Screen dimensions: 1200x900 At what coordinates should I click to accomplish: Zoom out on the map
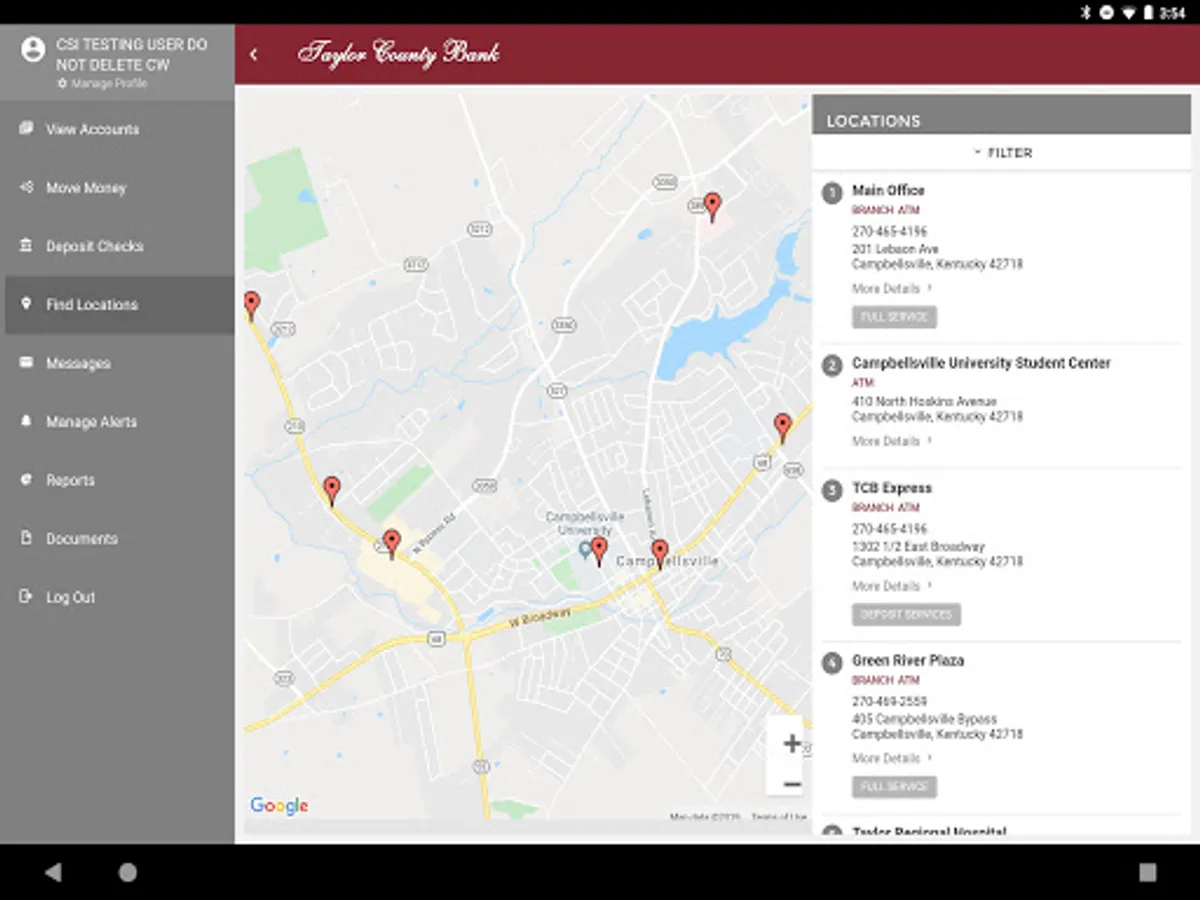tap(792, 785)
